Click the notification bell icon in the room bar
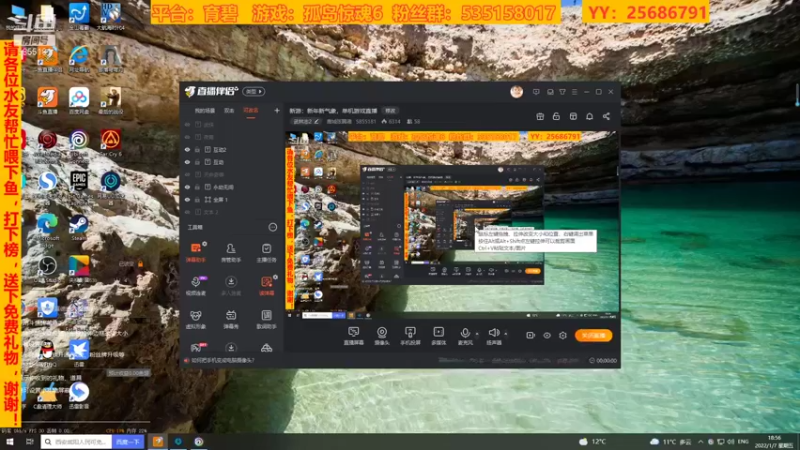The height and width of the screenshot is (450, 800). pyautogui.click(x=589, y=116)
